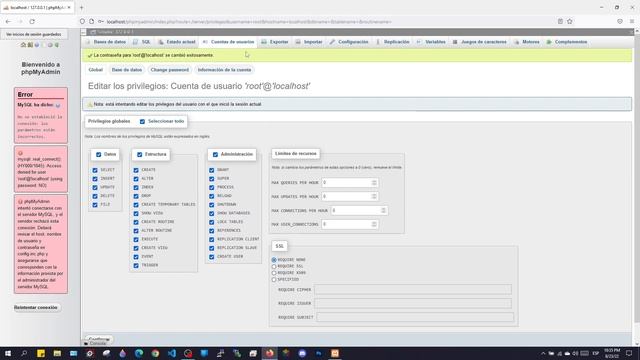The height and width of the screenshot is (360, 640).
Task: Collapse the navigation panel using top-left toggle
Action: click(x=84, y=32)
